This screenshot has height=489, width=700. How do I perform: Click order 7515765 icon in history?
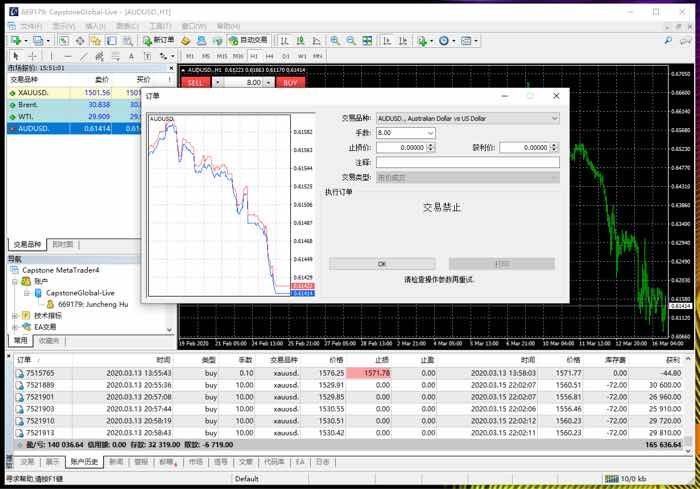pyautogui.click(x=21, y=372)
